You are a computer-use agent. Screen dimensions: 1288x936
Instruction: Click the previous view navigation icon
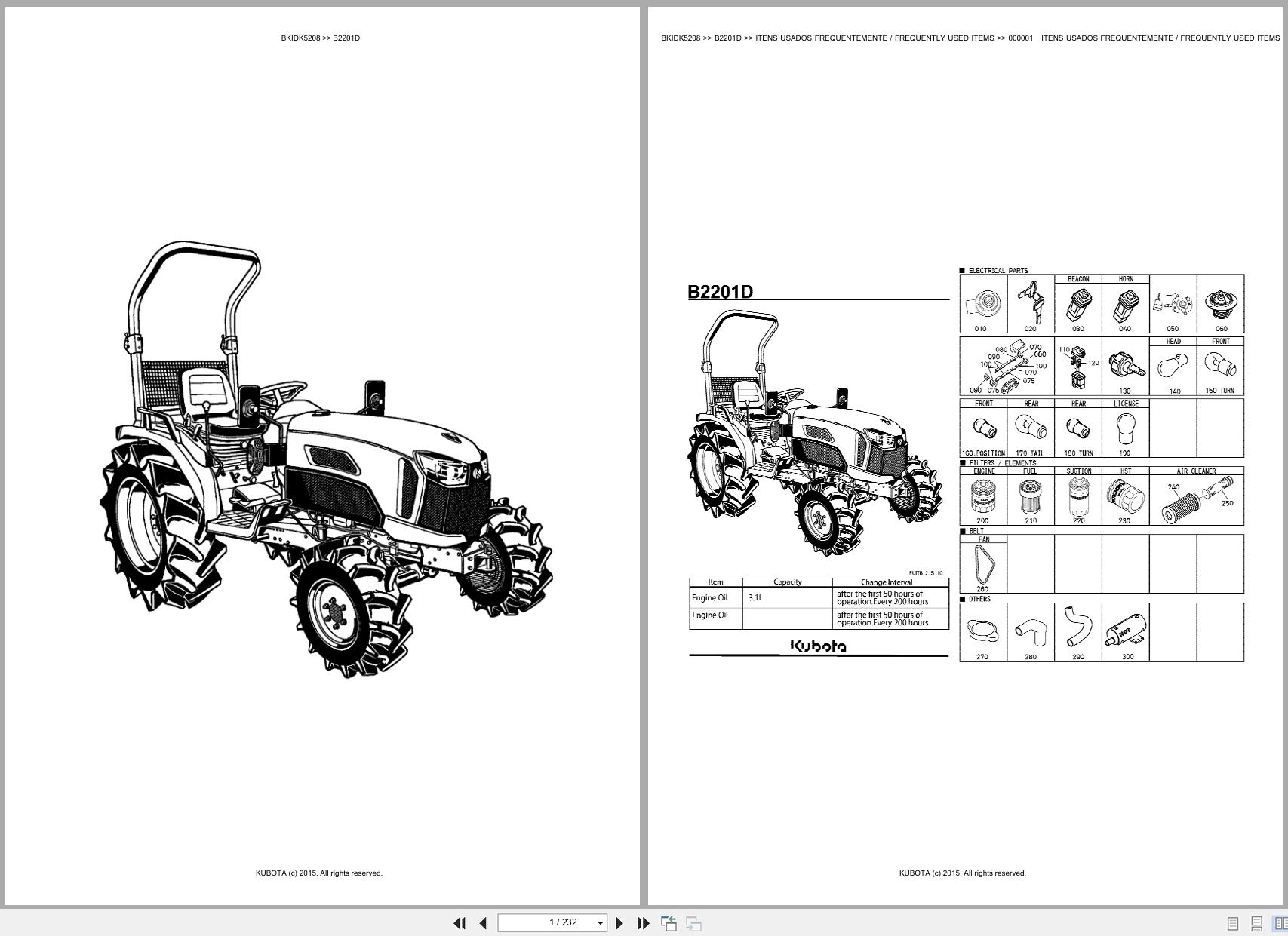669,923
